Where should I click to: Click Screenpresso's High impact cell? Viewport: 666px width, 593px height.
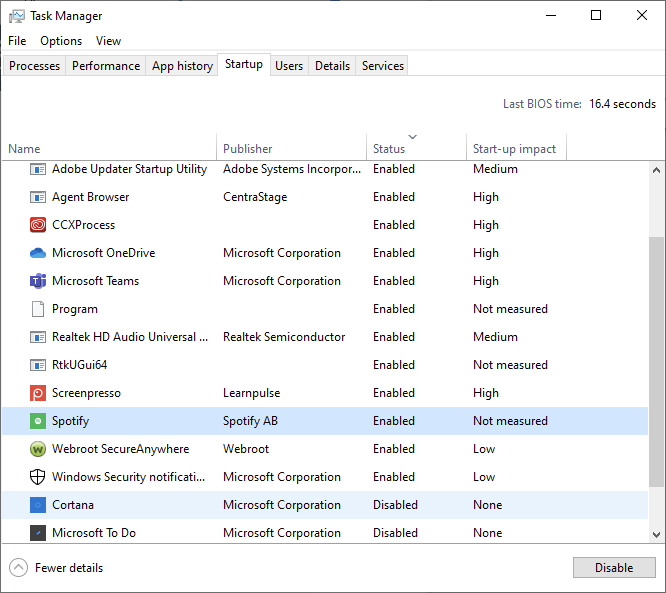pos(485,393)
